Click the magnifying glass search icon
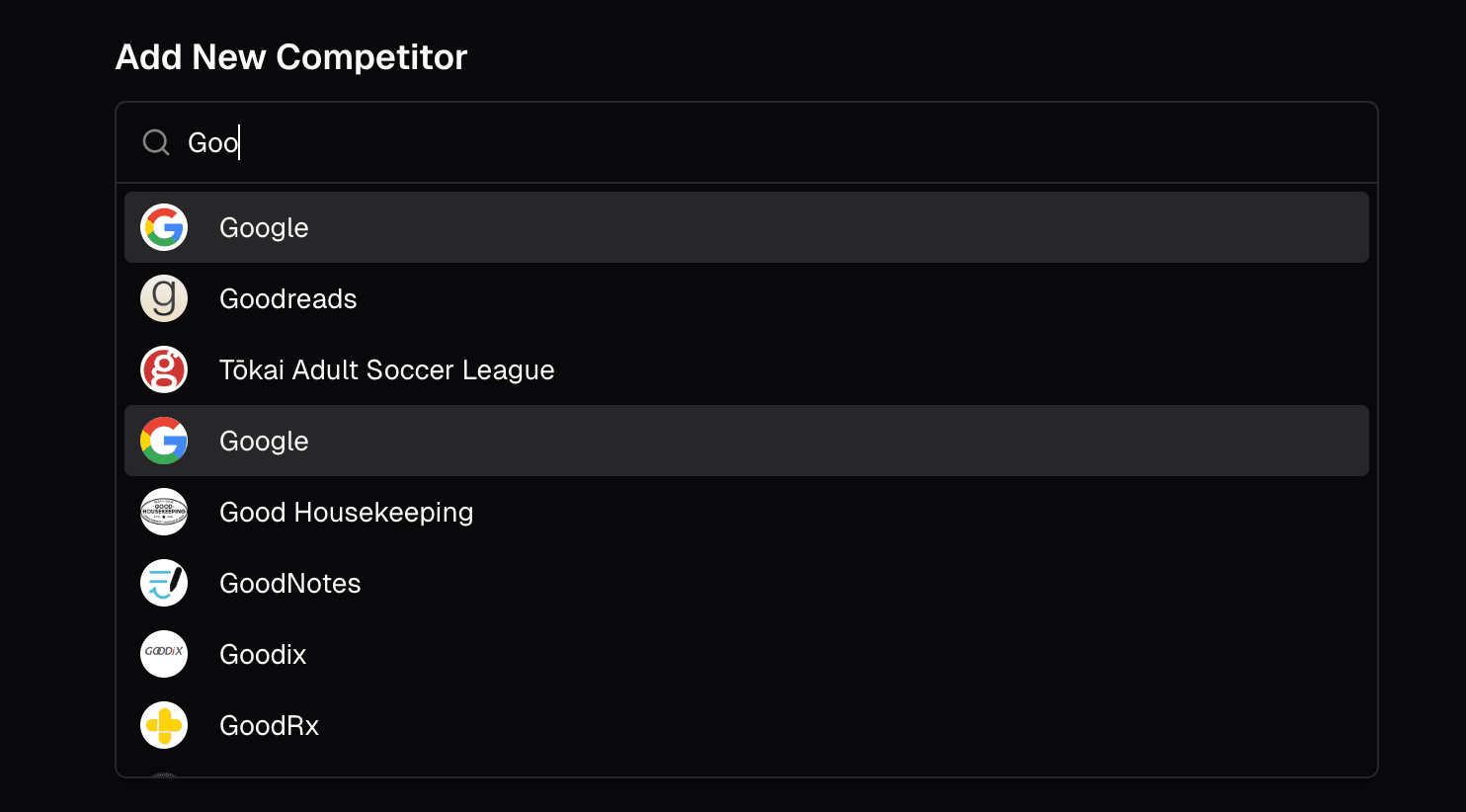The image size is (1466, 812). tap(155, 142)
